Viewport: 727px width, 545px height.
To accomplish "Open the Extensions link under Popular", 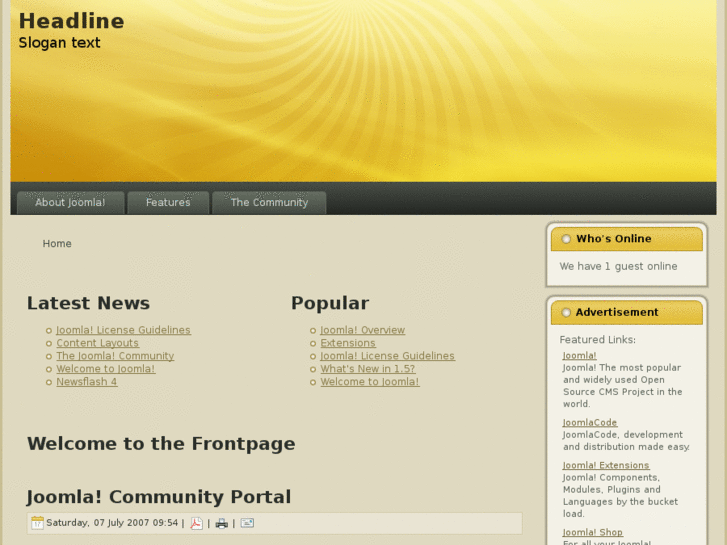I will pos(348,343).
